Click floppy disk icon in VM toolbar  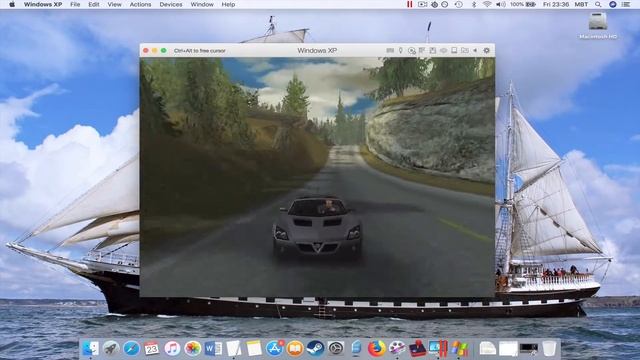[433, 51]
